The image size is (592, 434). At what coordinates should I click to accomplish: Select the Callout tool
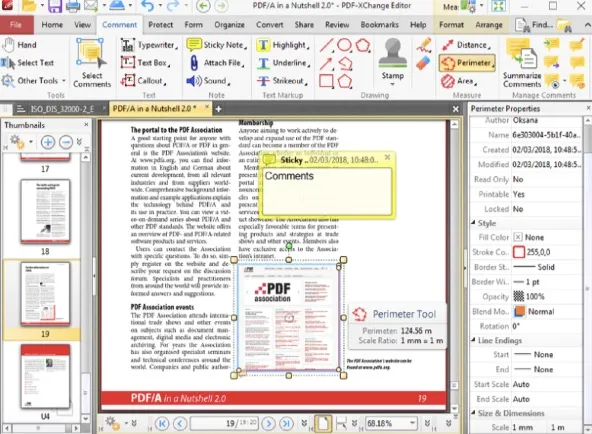143,80
